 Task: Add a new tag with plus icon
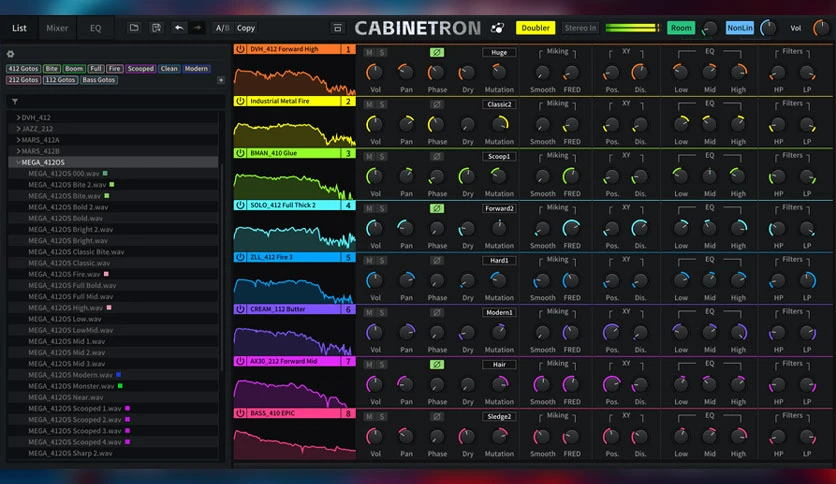point(221,80)
